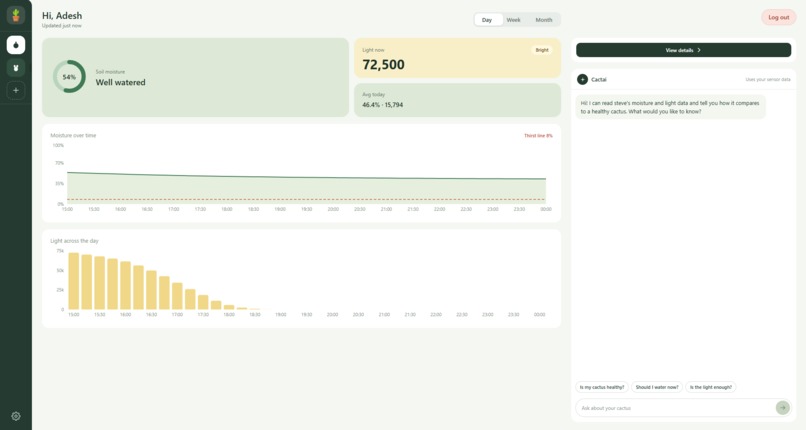Click the 'Hi, Adesh' greeting heading
This screenshot has width=806, height=430.
[62, 16]
